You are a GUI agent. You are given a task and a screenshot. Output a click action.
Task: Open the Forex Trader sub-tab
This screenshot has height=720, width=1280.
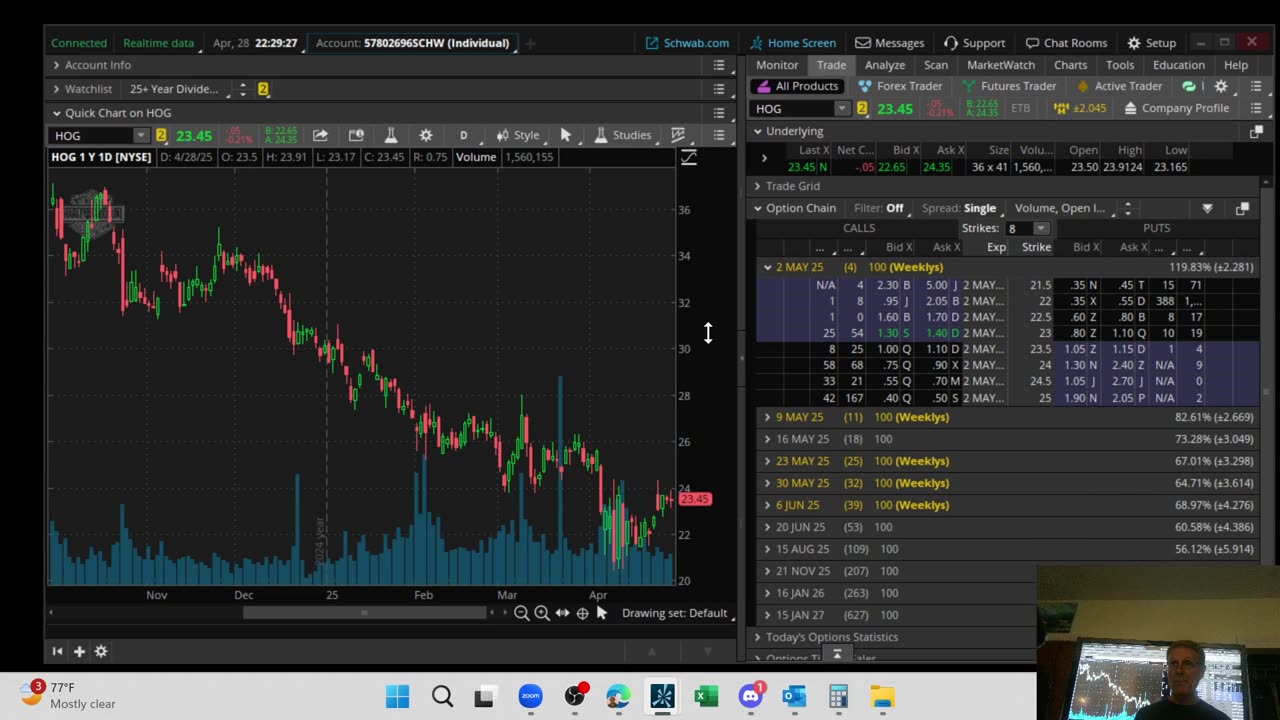pos(900,86)
